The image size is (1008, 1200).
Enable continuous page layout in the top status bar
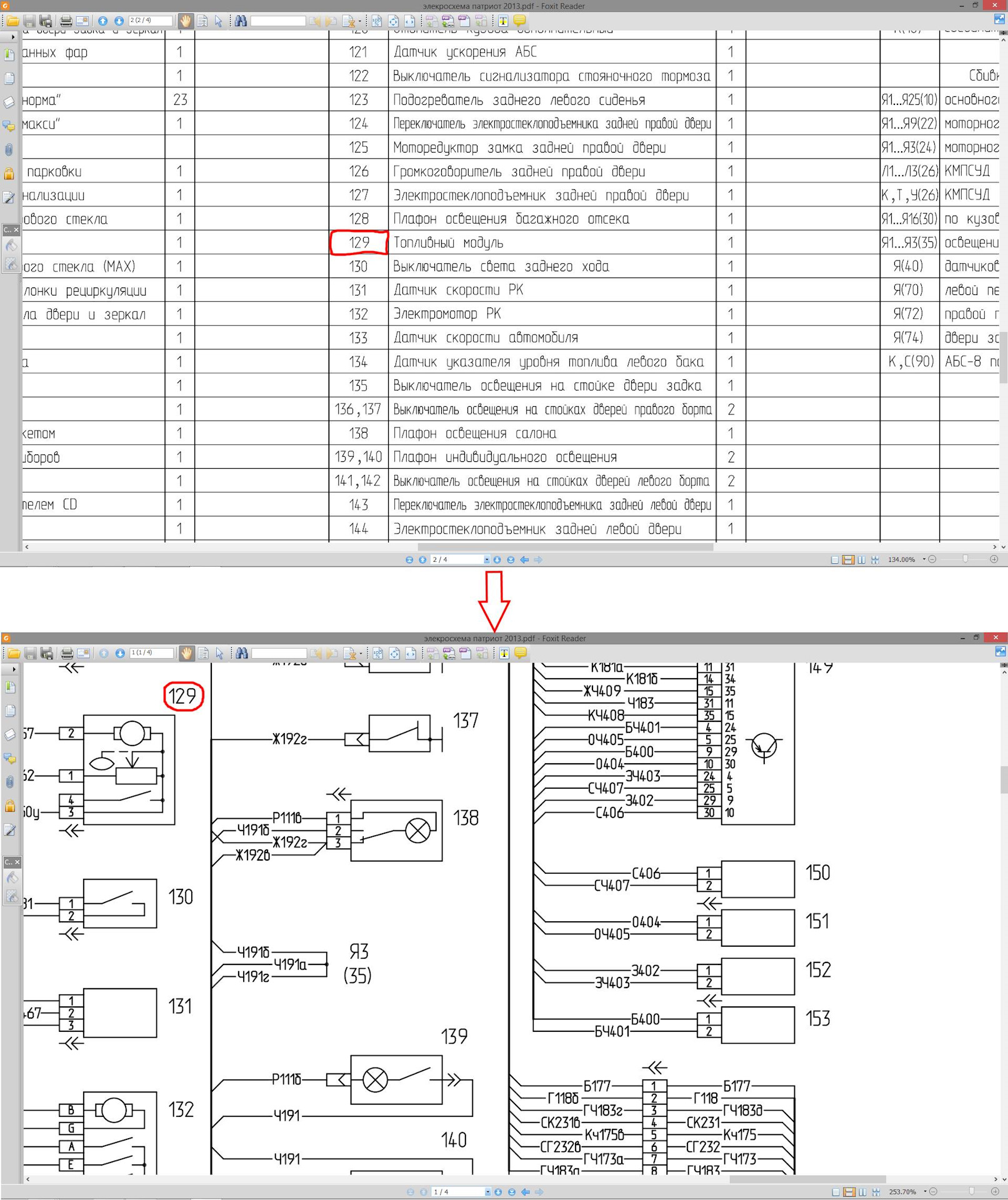click(848, 560)
